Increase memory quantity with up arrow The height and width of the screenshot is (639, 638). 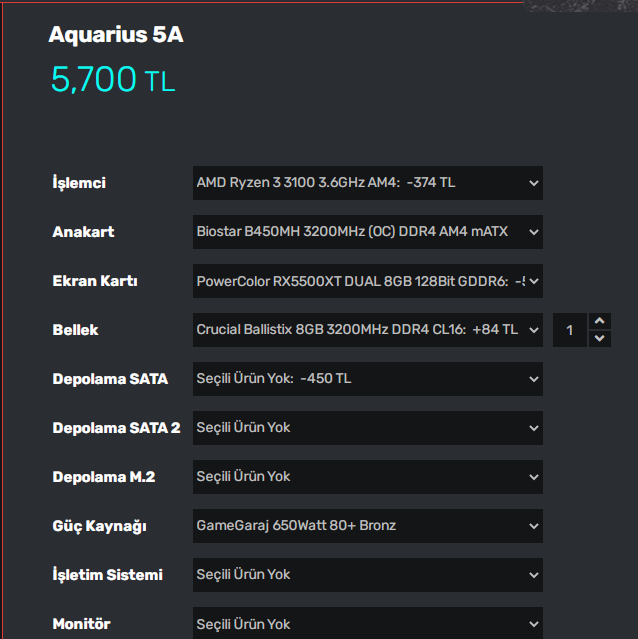(599, 322)
